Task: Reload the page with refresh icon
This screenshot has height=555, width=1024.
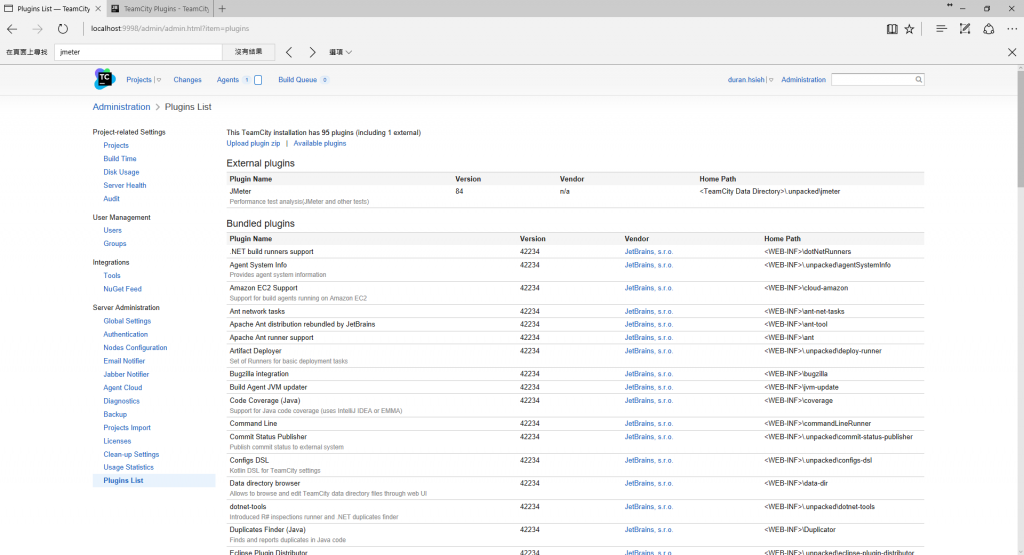Action: pyautogui.click(x=63, y=29)
